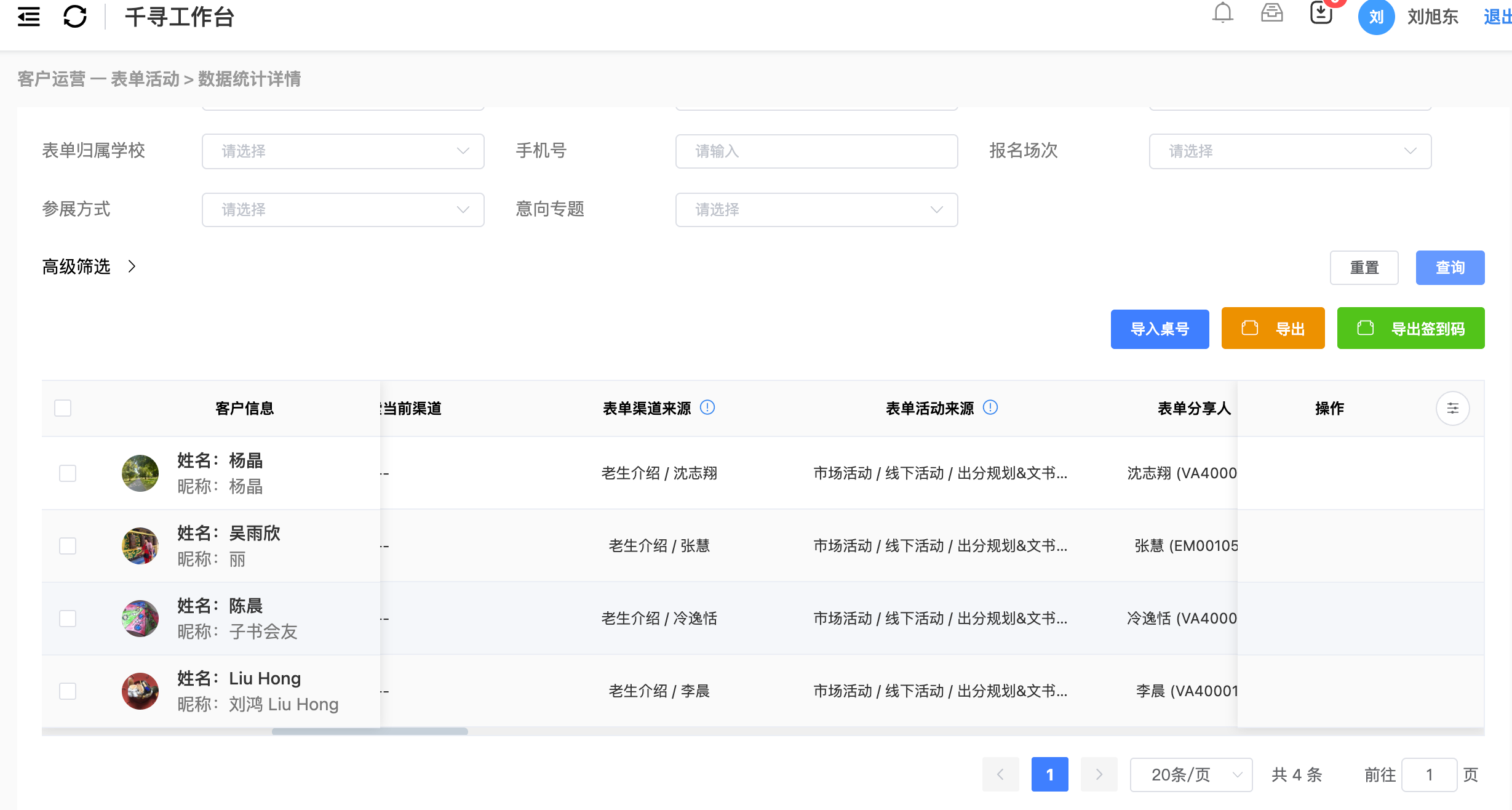
Task: Click info icon beside 表单活动来源
Action: (x=990, y=407)
